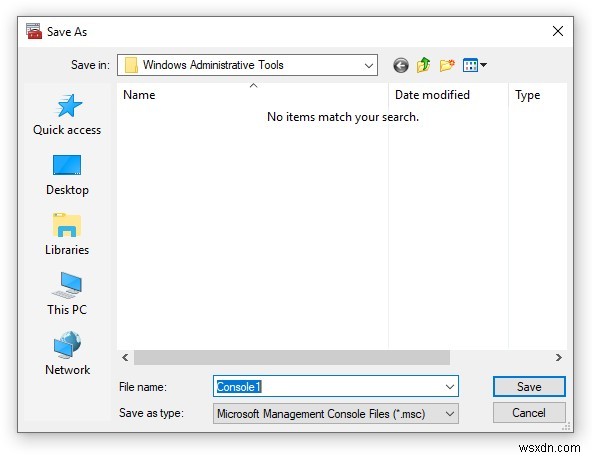The width and height of the screenshot is (592, 458).
Task: Go up one folder level
Action: (423, 65)
